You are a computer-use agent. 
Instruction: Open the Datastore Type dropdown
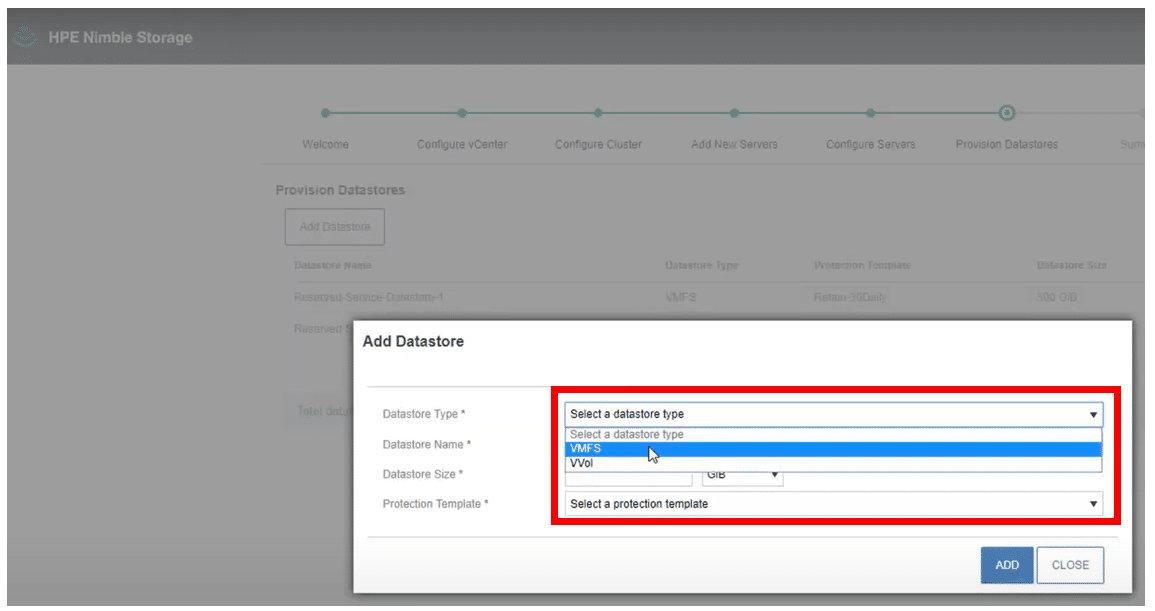pyautogui.click(x=833, y=414)
